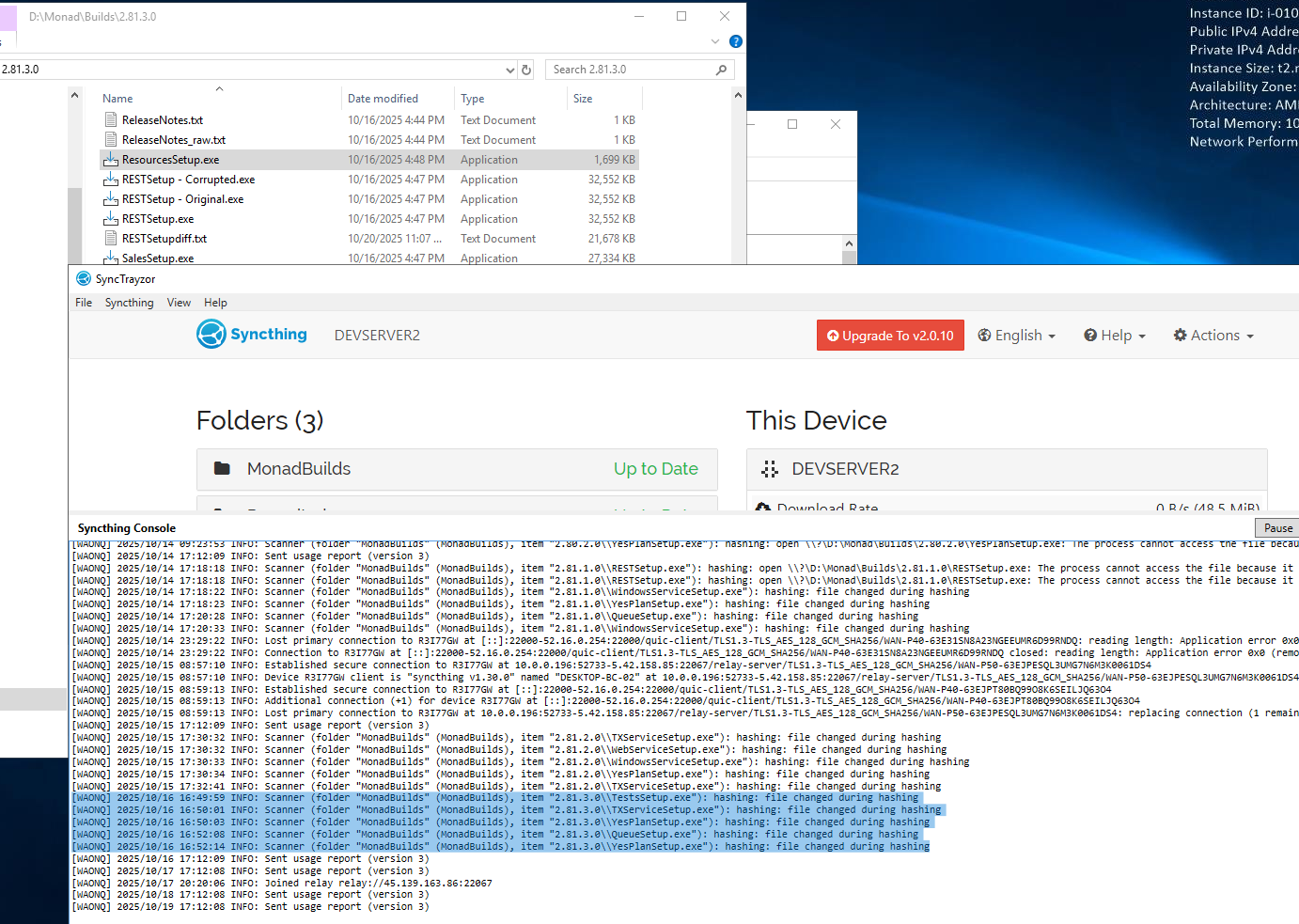Open address bar history dropdown chevron
Viewport: 1299px width, 924px height.
[509, 70]
